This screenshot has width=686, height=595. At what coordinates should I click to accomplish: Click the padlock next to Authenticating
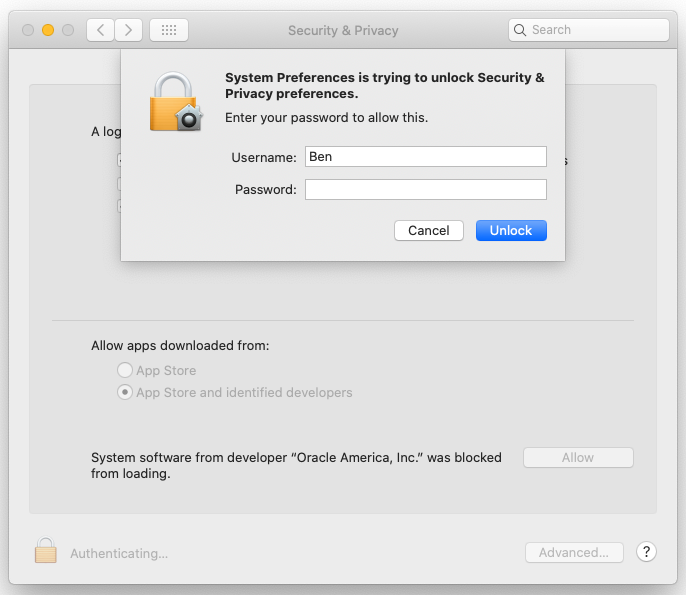point(45,551)
